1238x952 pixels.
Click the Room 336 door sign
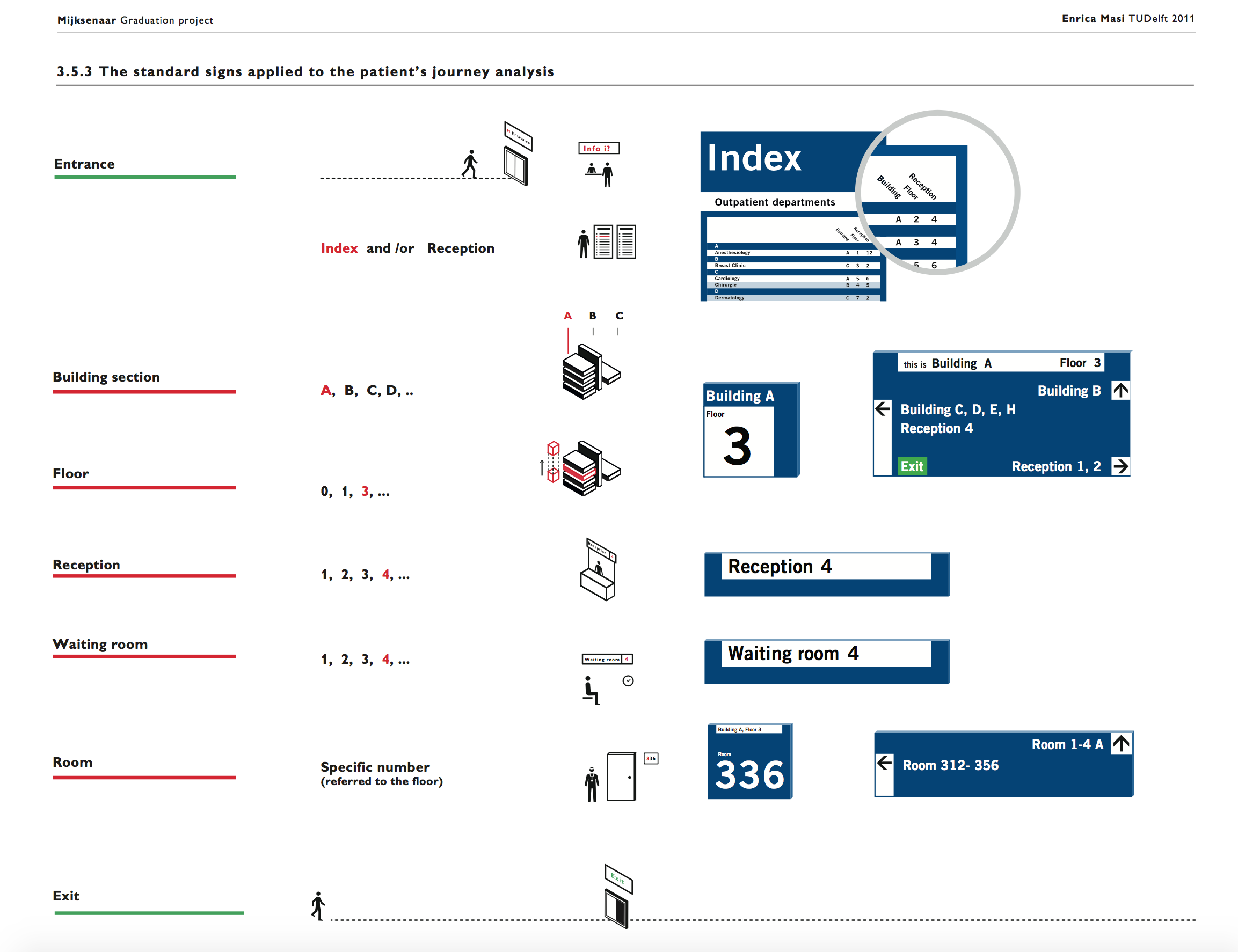point(749,761)
